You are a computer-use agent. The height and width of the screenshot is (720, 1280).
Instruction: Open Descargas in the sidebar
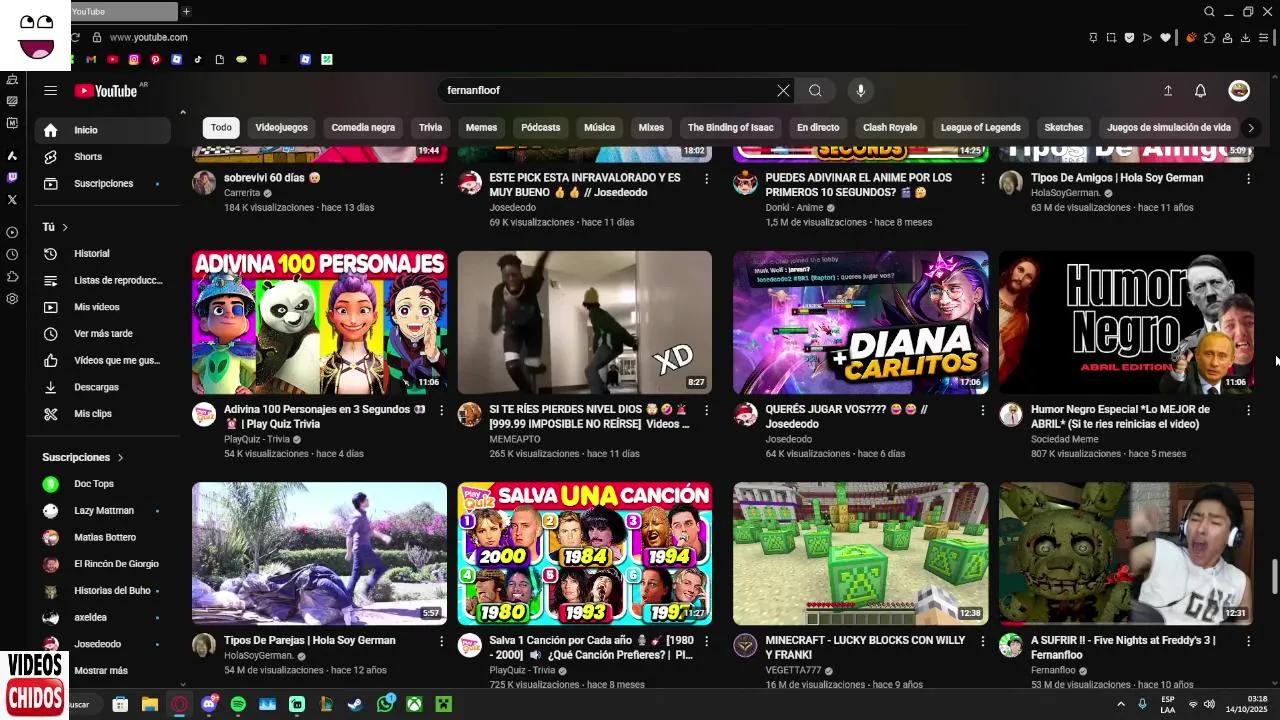102,387
